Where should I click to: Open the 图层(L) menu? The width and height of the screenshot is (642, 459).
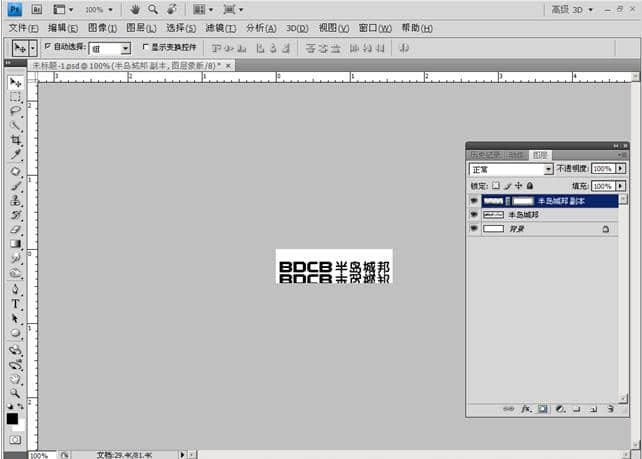click(x=142, y=28)
